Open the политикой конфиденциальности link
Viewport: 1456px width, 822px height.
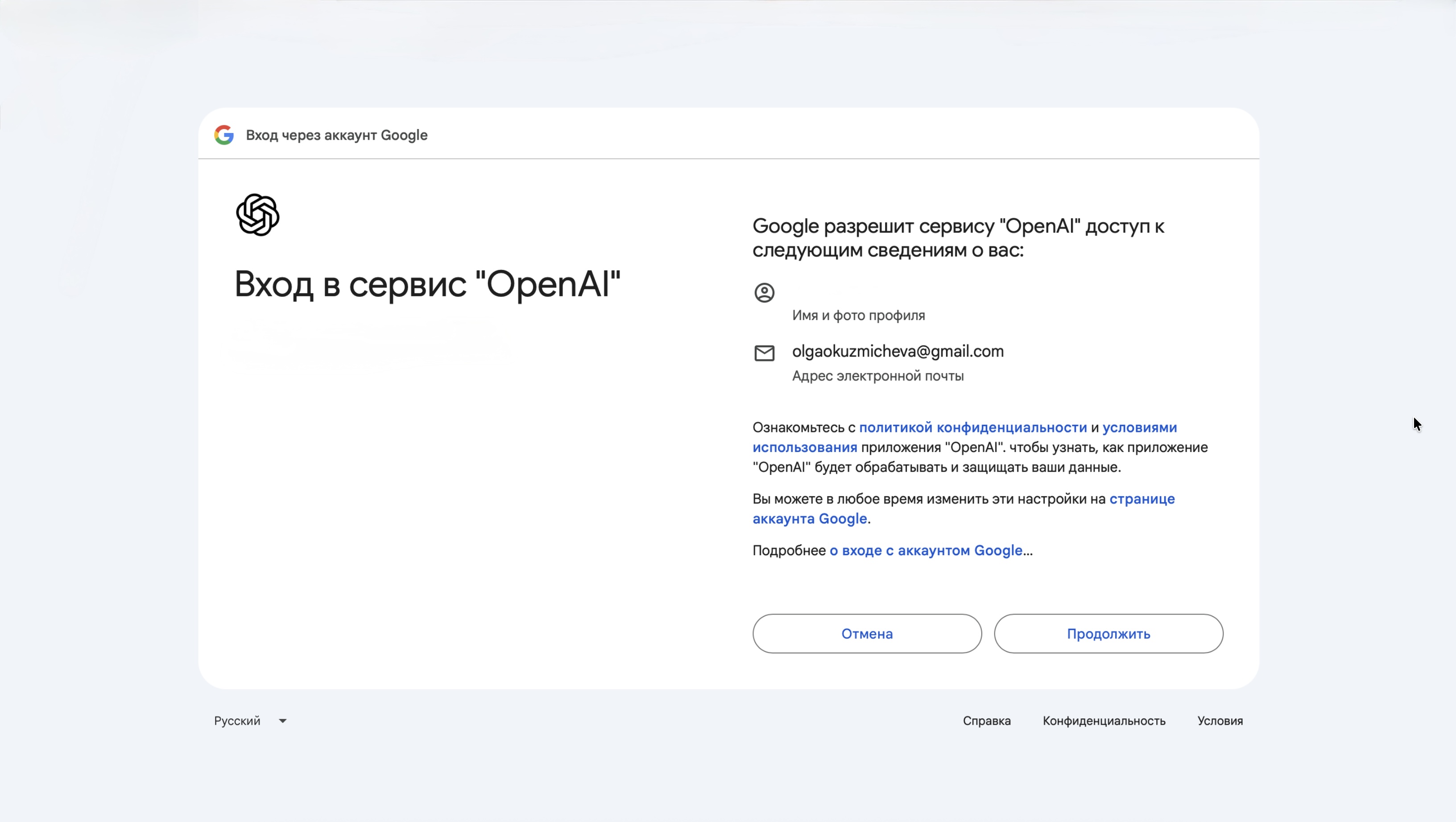pos(973,428)
